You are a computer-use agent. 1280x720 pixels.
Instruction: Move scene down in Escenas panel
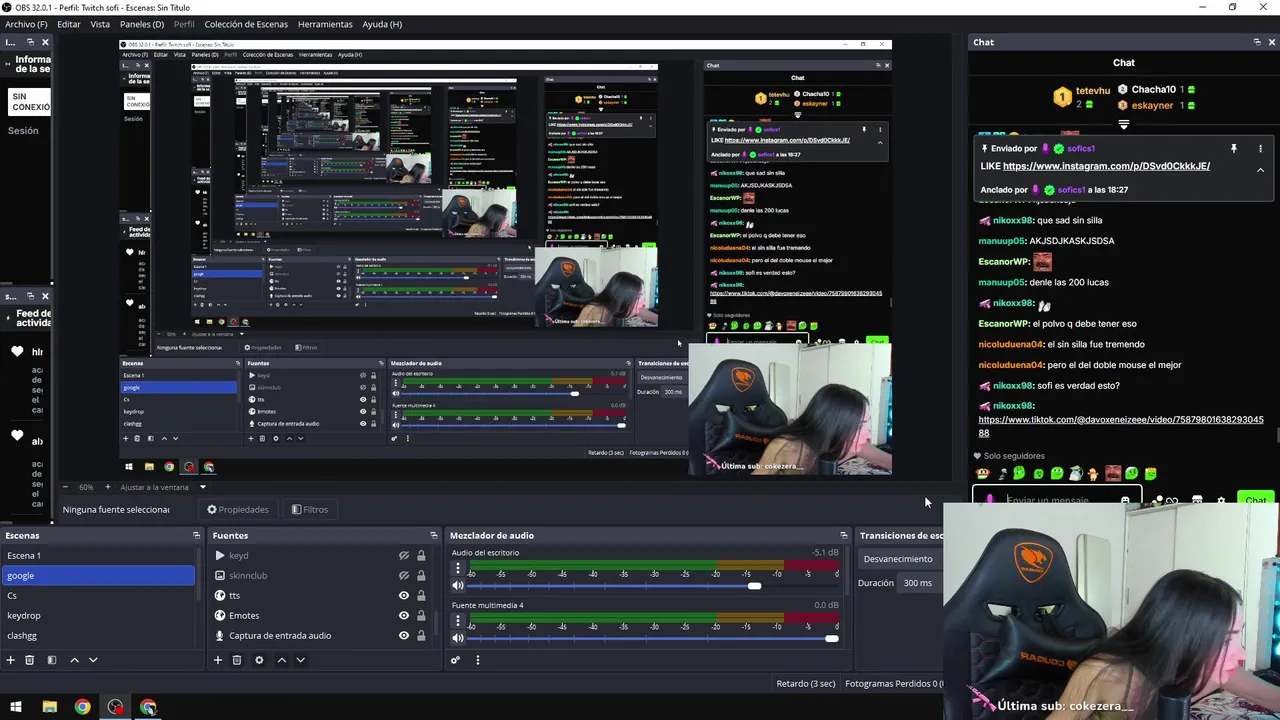click(93, 660)
